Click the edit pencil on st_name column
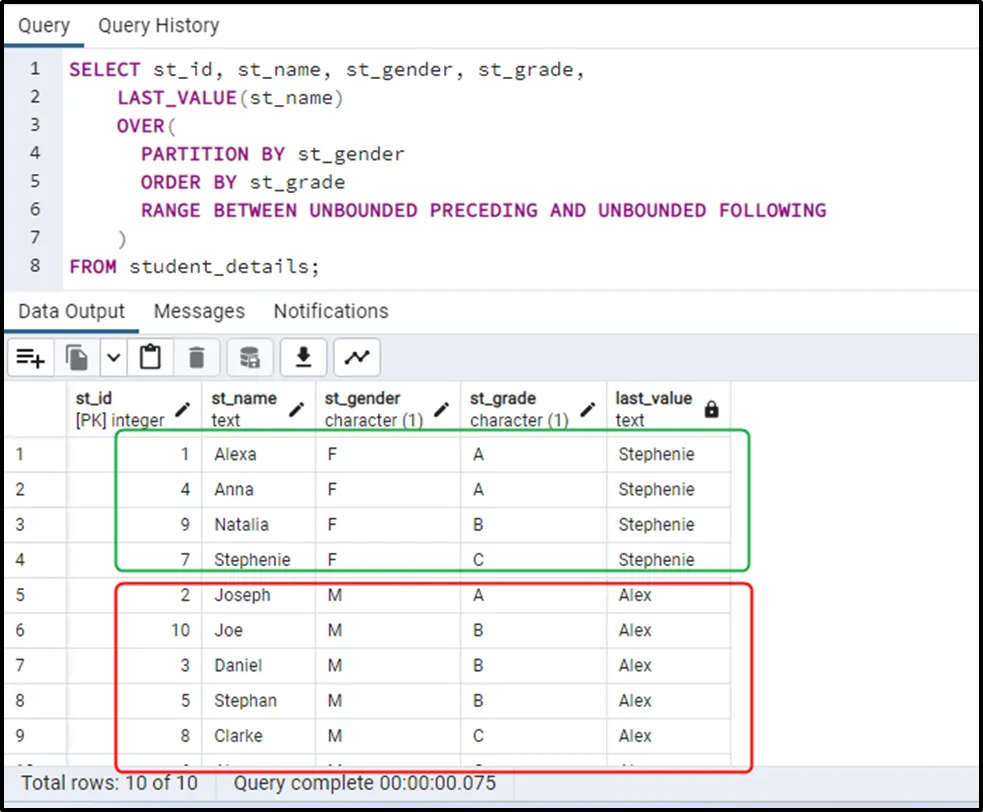 pos(297,409)
